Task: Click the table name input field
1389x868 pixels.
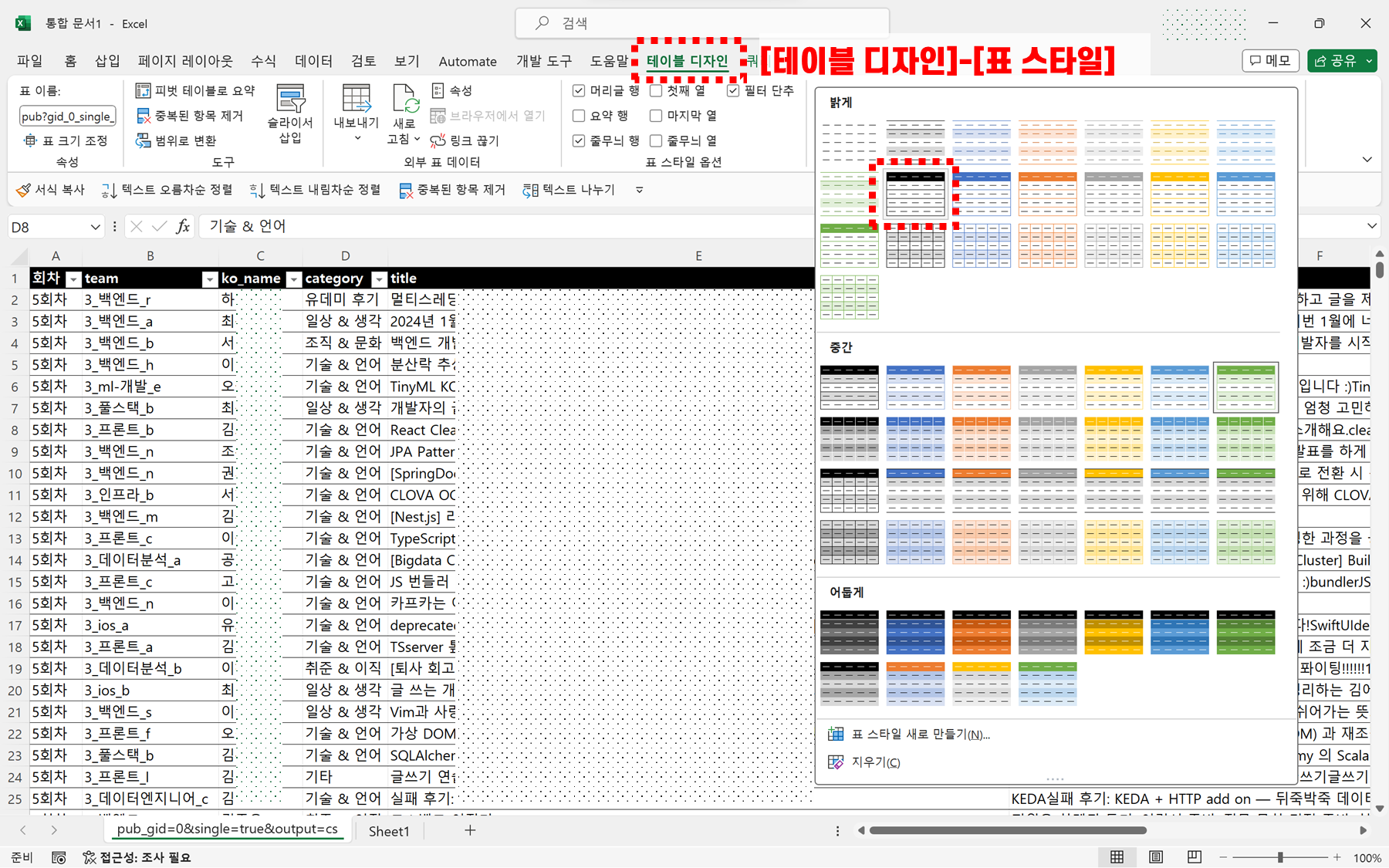Action: (x=67, y=117)
